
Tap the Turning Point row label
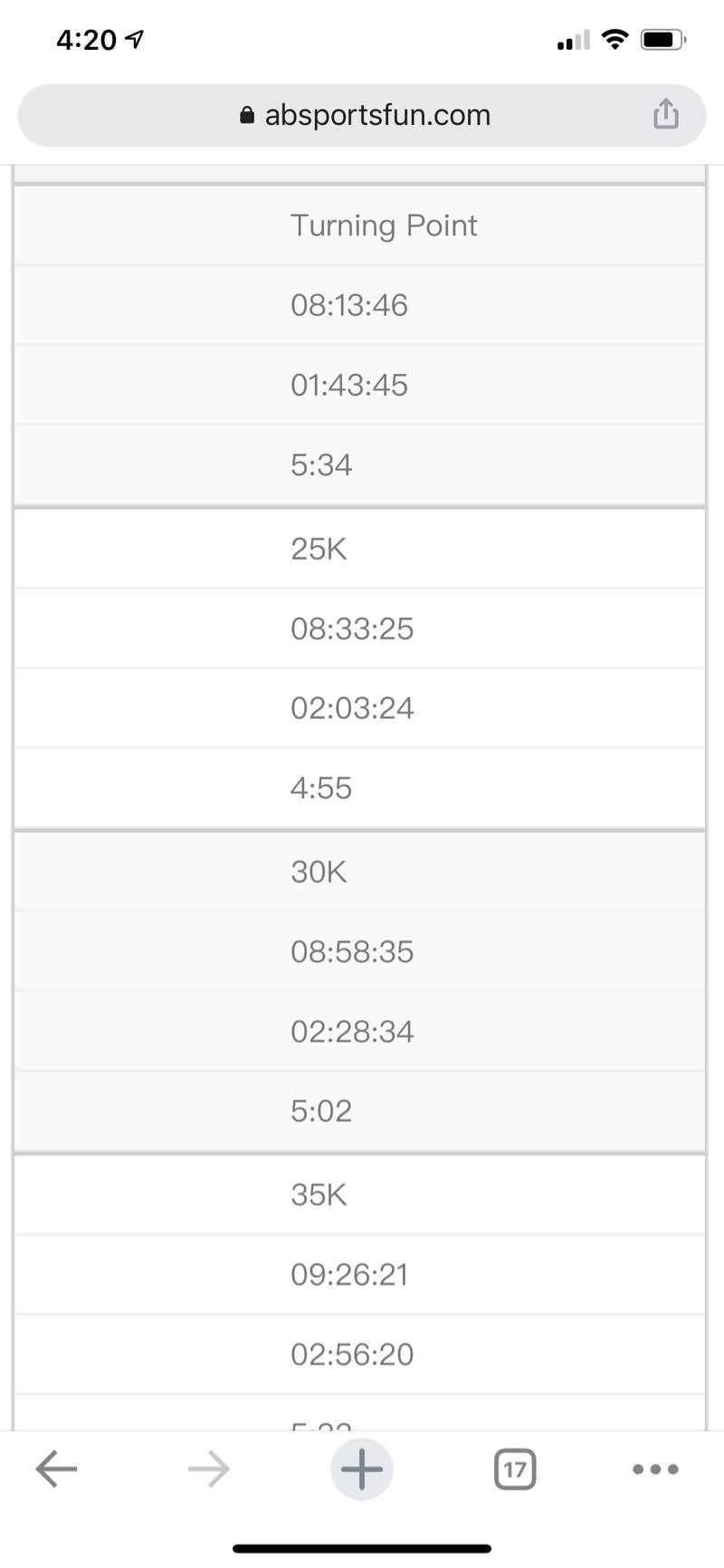click(x=384, y=225)
